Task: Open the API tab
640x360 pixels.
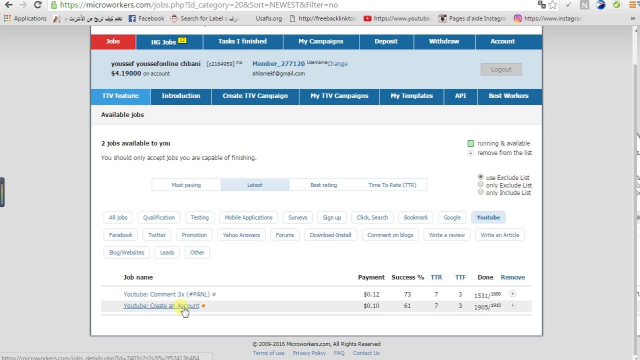Action: 460,96
